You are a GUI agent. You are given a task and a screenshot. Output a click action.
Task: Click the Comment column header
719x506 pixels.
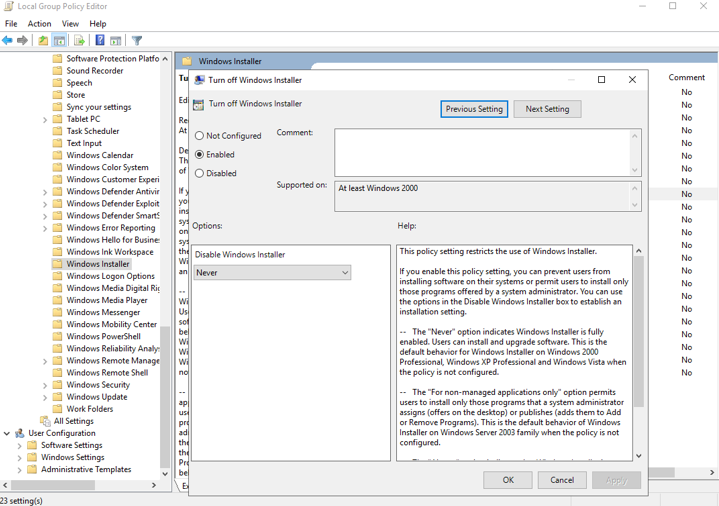[x=686, y=78]
